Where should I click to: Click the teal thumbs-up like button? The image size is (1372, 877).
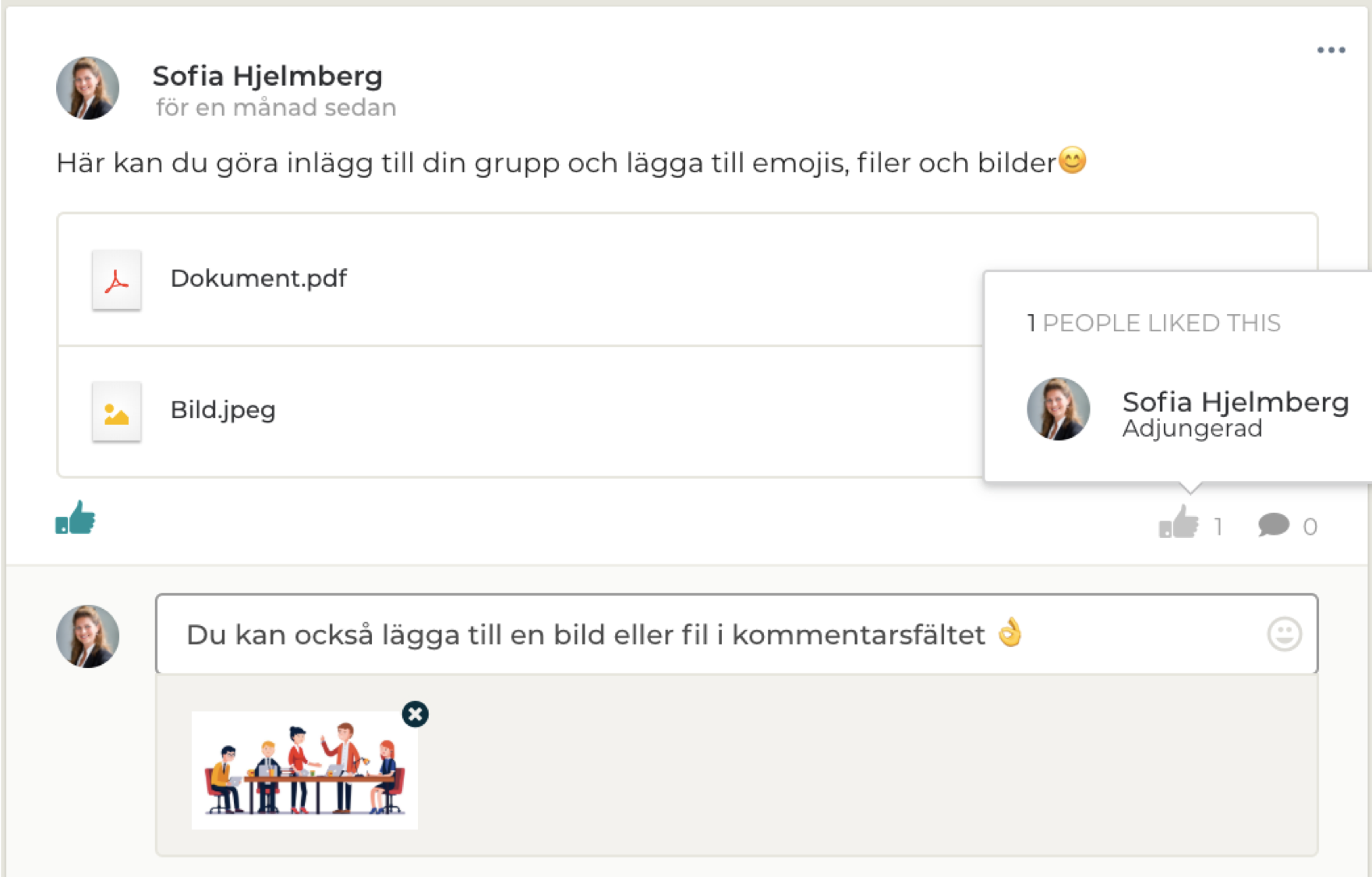76,518
